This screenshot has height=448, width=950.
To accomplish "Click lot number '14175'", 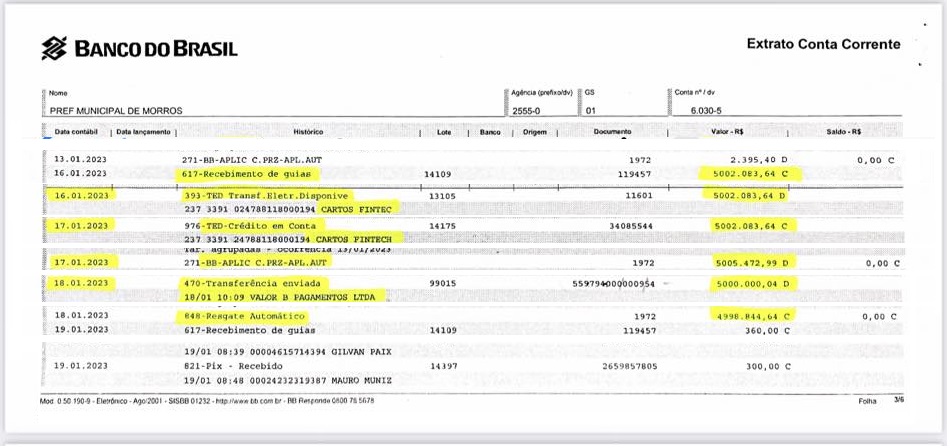I will [442, 226].
